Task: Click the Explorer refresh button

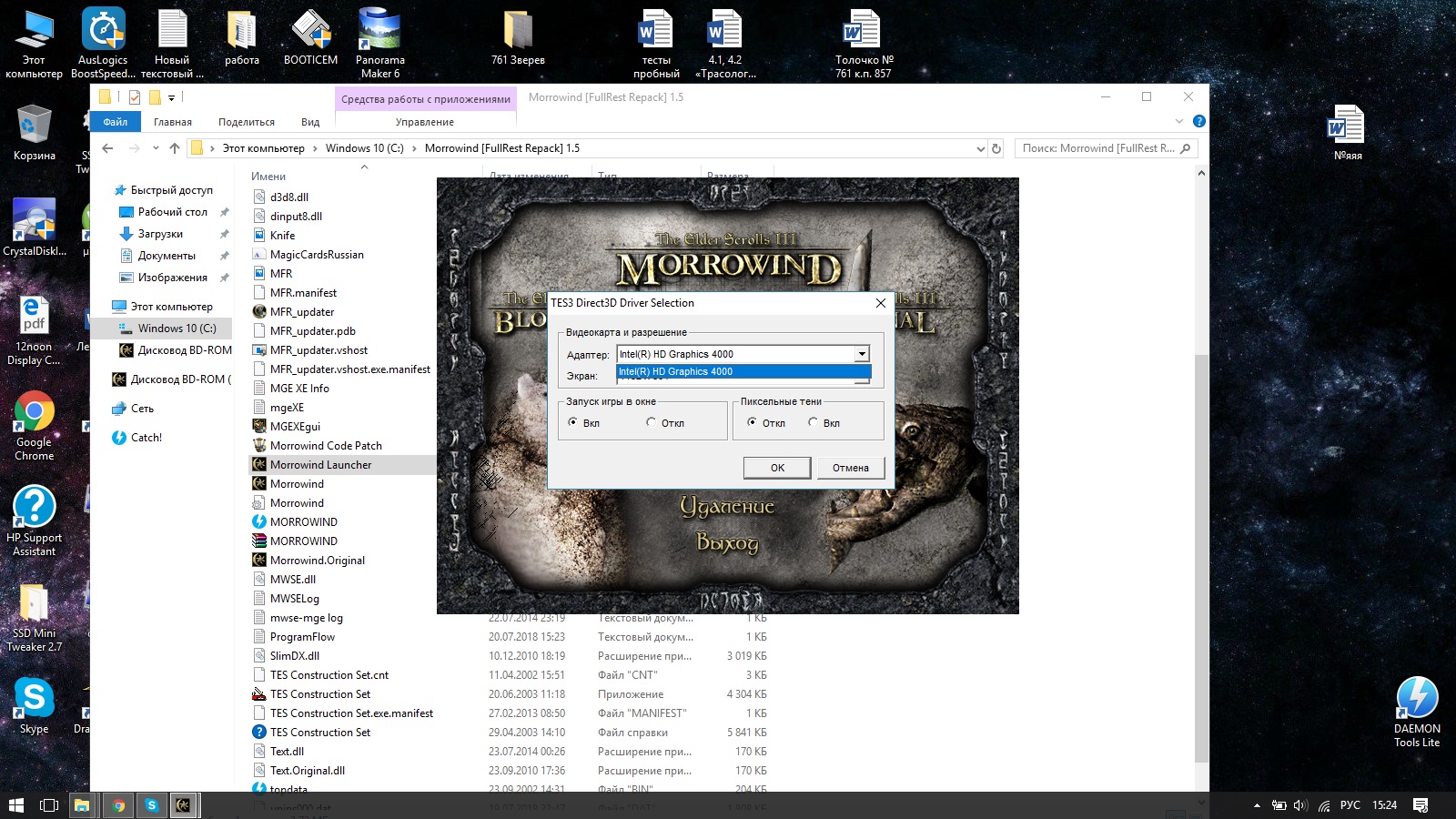Action: 996,148
